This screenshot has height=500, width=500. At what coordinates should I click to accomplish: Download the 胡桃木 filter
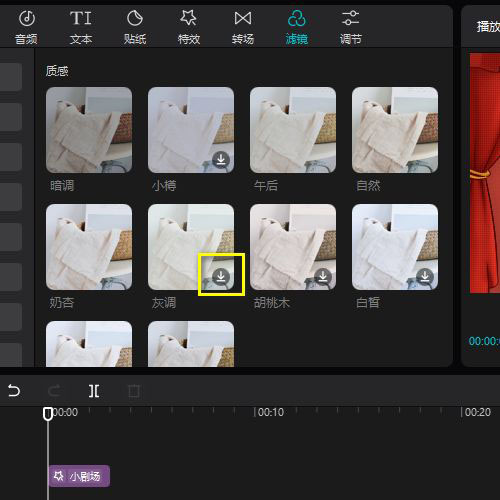[x=323, y=276]
